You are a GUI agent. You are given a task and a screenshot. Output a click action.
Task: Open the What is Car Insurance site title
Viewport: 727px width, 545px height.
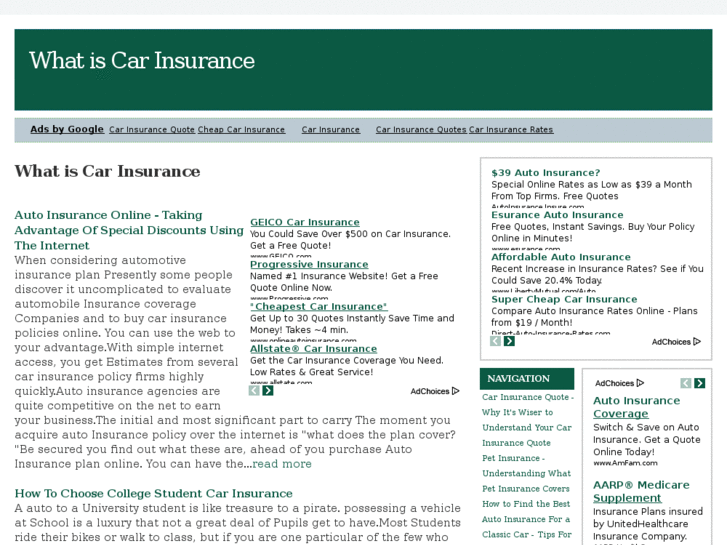pos(142,61)
